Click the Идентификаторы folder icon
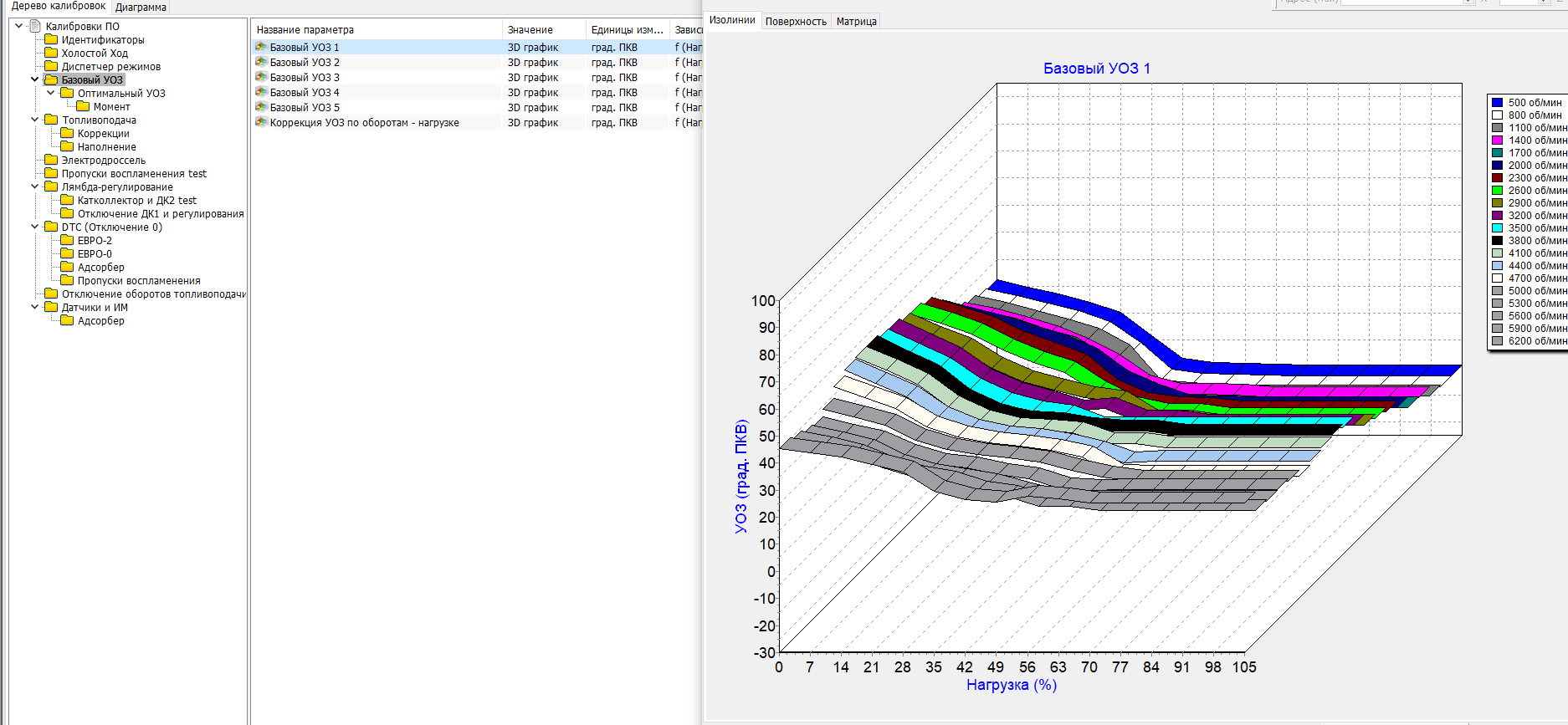Viewport: 1568px width, 725px height. (x=51, y=39)
